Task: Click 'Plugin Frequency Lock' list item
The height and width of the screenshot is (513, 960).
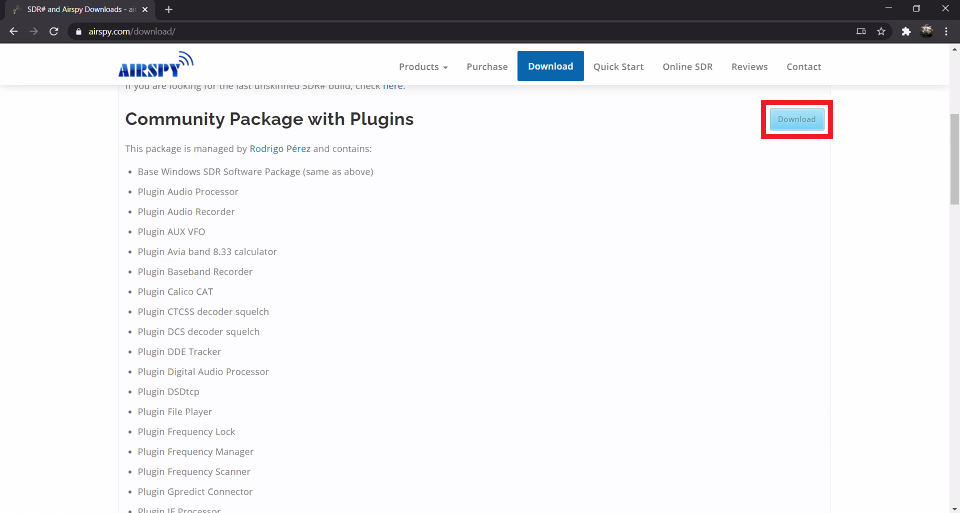Action: point(186,432)
